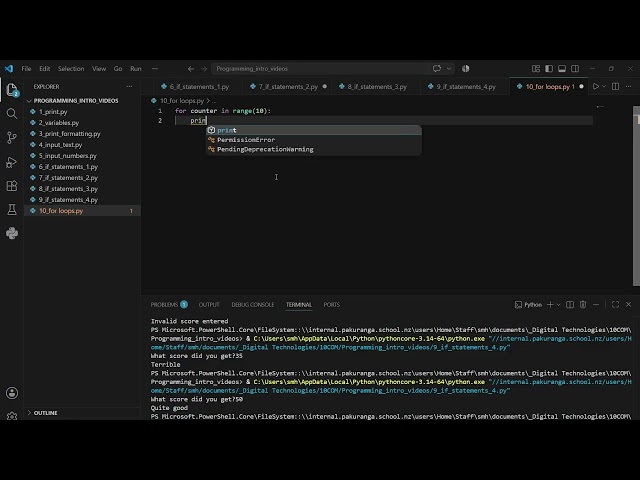Open hidden menu items ellipsis in menu bar
The image size is (640, 480).
pyautogui.click(x=155, y=69)
